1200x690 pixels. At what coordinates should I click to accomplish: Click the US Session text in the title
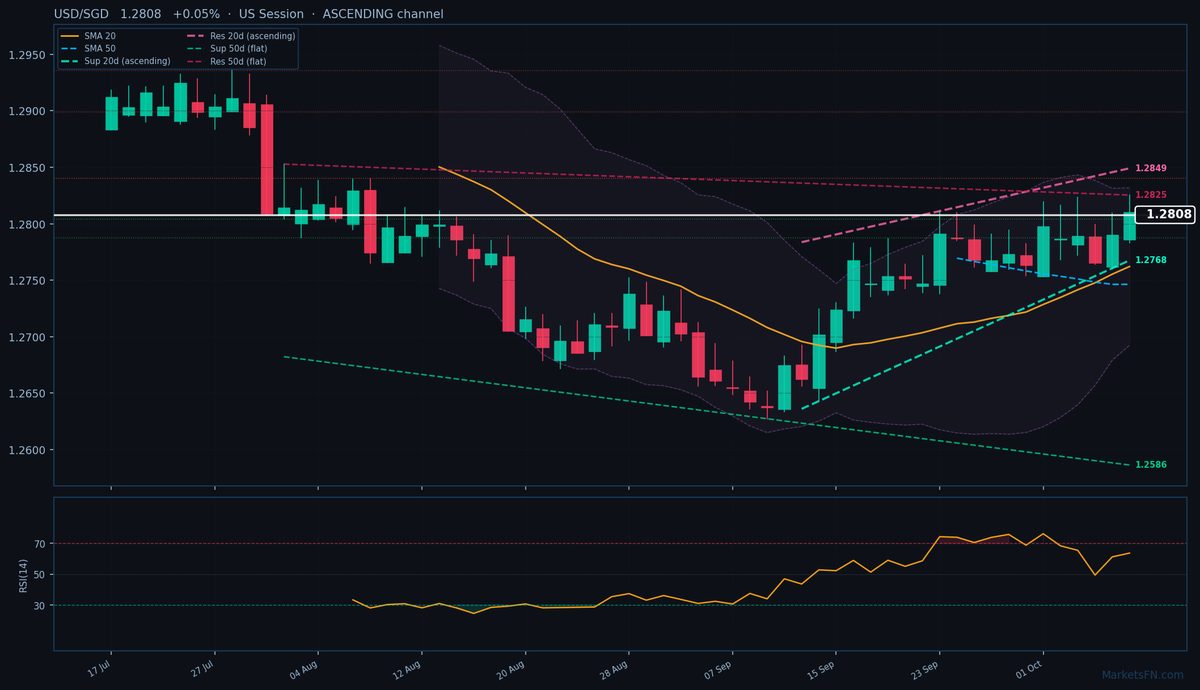click(270, 14)
